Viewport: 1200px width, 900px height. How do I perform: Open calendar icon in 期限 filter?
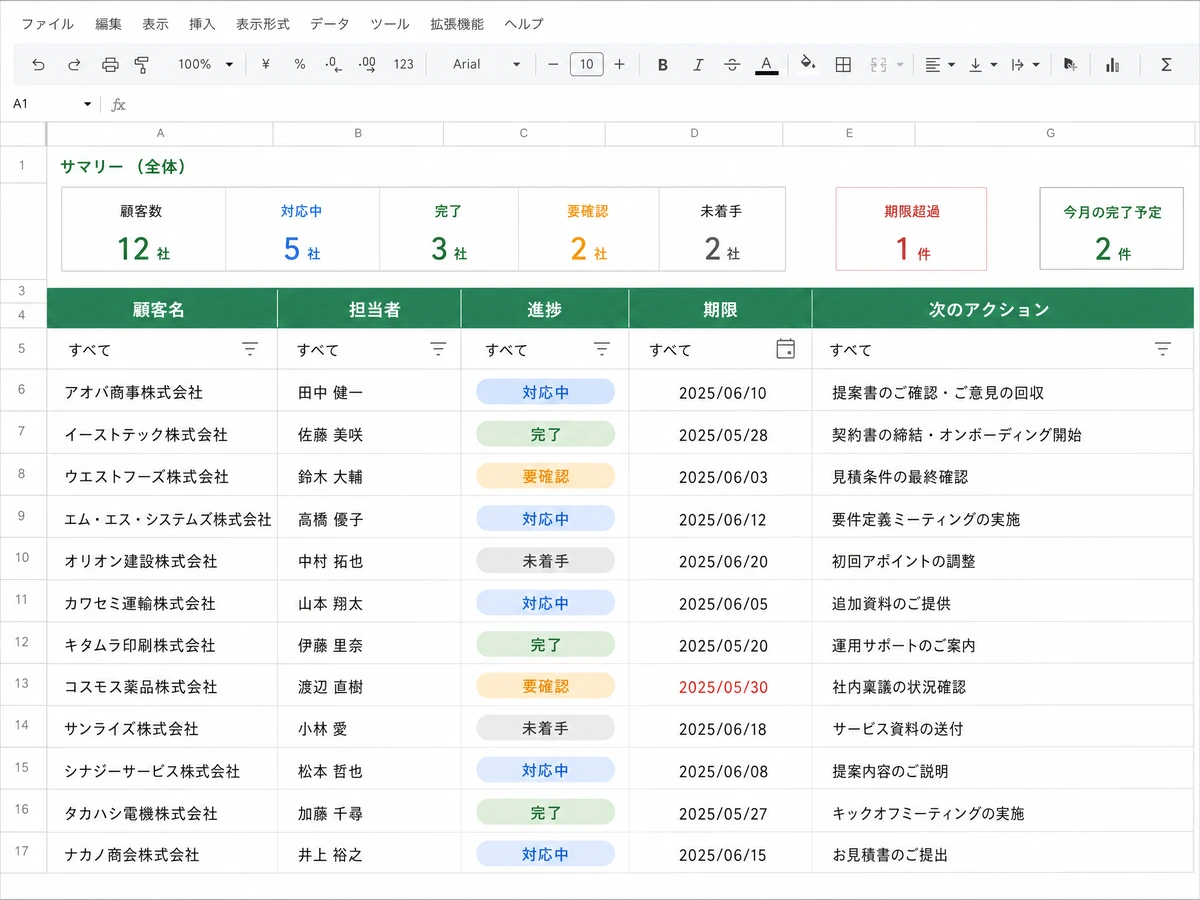786,348
